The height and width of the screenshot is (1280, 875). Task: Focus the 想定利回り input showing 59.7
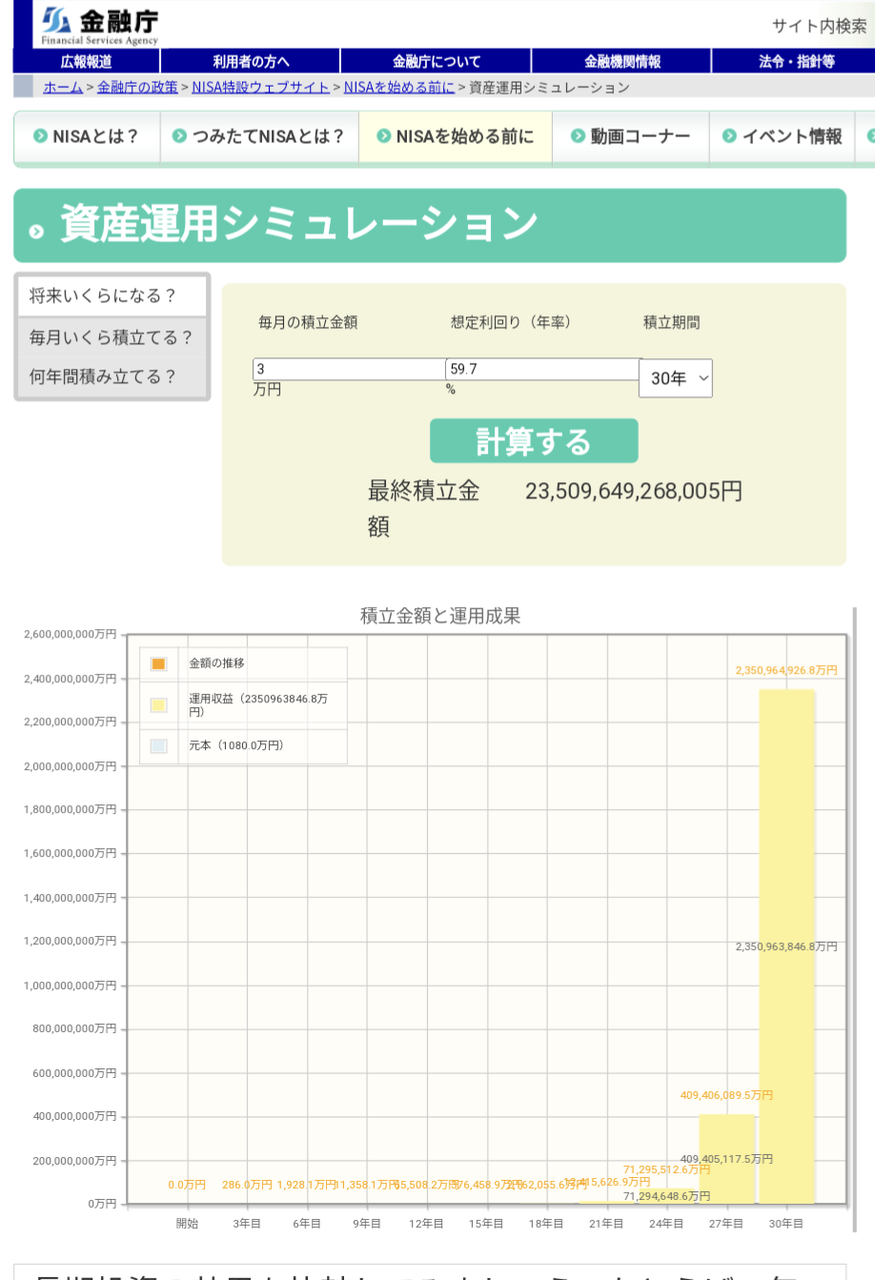(x=542, y=369)
